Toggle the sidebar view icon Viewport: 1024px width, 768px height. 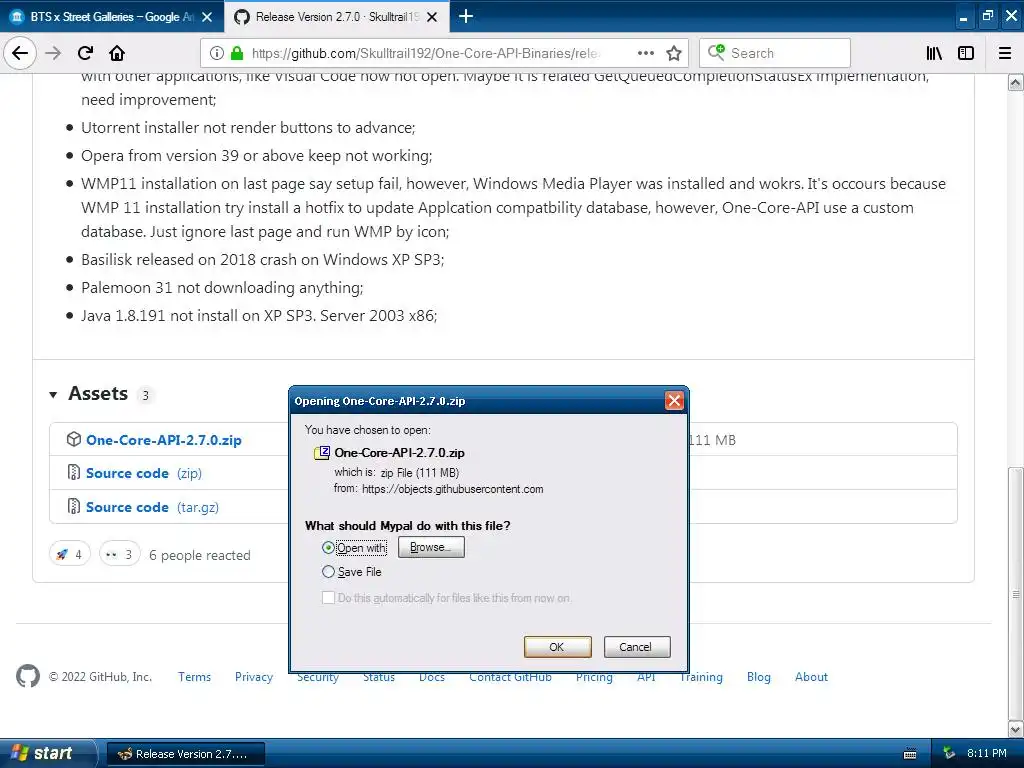point(966,53)
